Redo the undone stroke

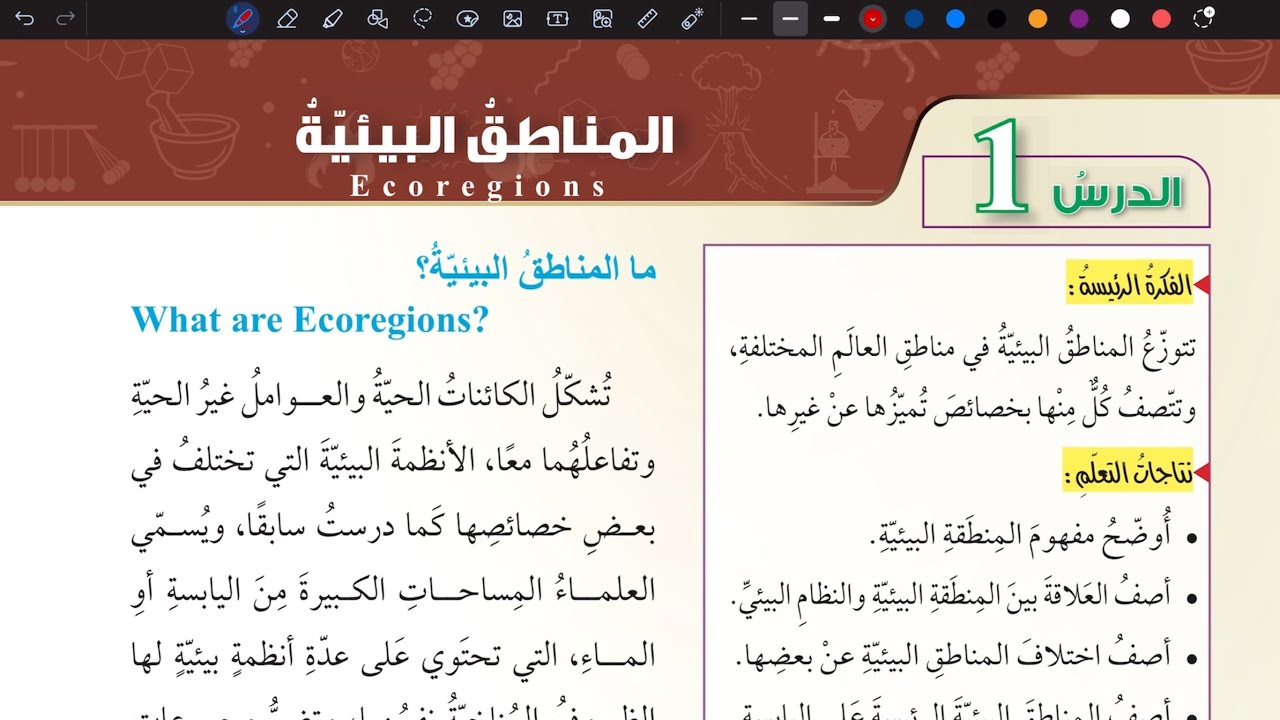(x=65, y=18)
